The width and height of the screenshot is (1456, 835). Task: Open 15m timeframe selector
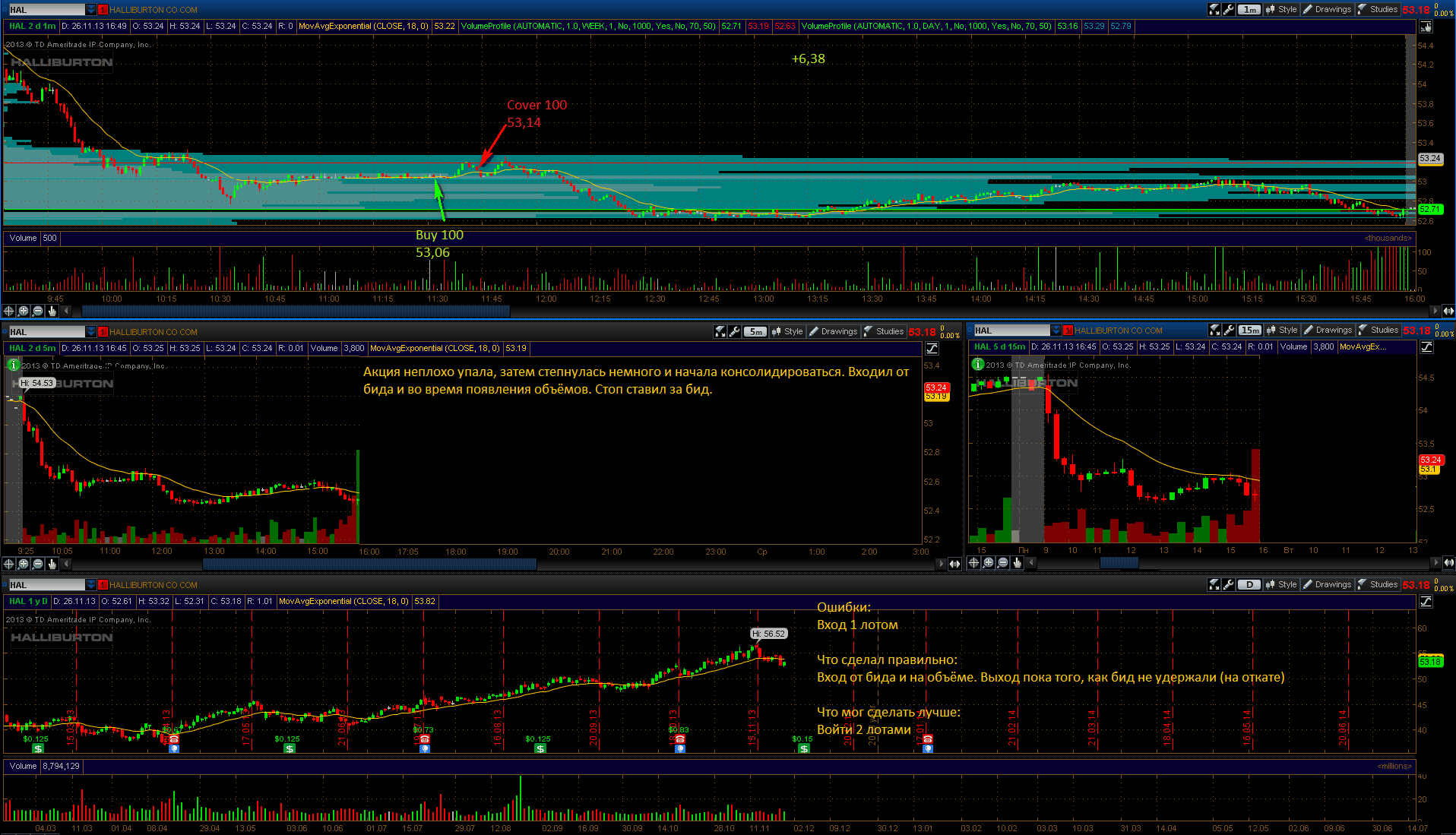point(1250,331)
